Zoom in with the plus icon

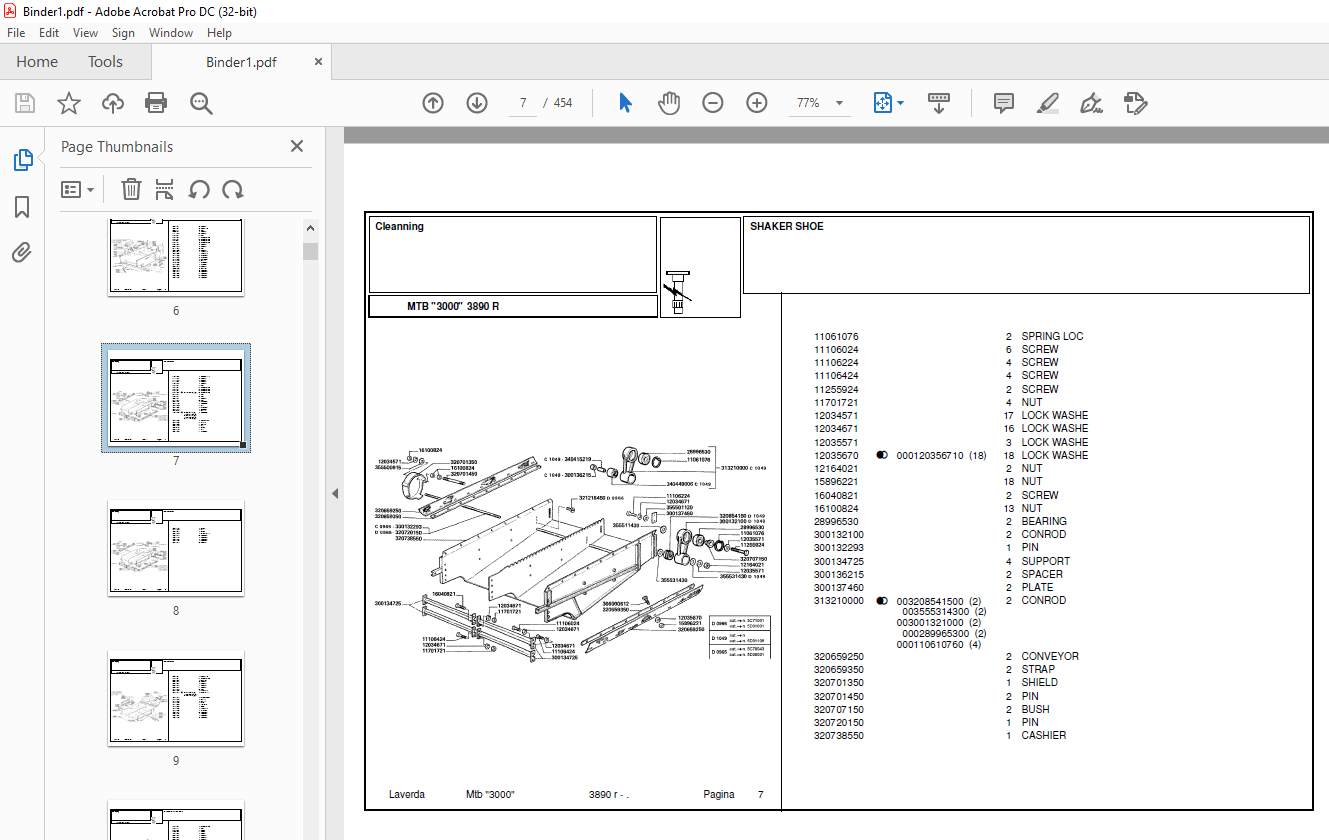click(756, 103)
